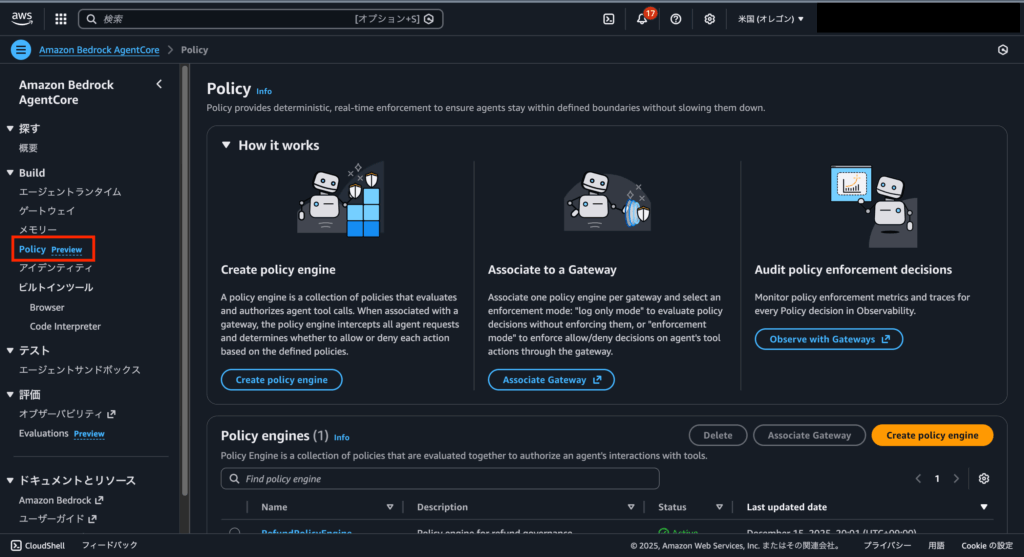Open the AWS services grid menu
This screenshot has height=557, width=1024.
click(61, 18)
